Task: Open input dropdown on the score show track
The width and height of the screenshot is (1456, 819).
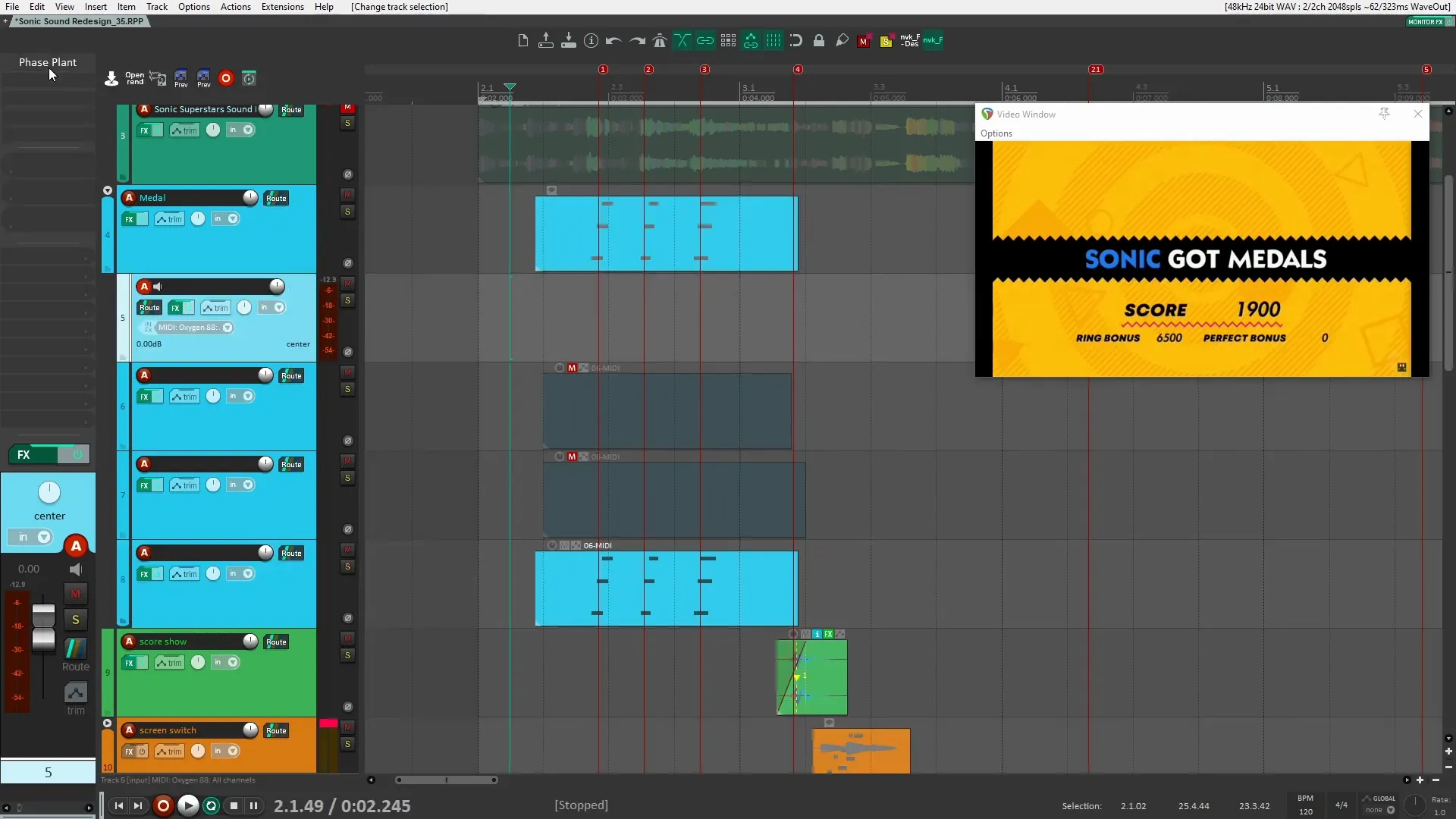Action: (x=225, y=663)
